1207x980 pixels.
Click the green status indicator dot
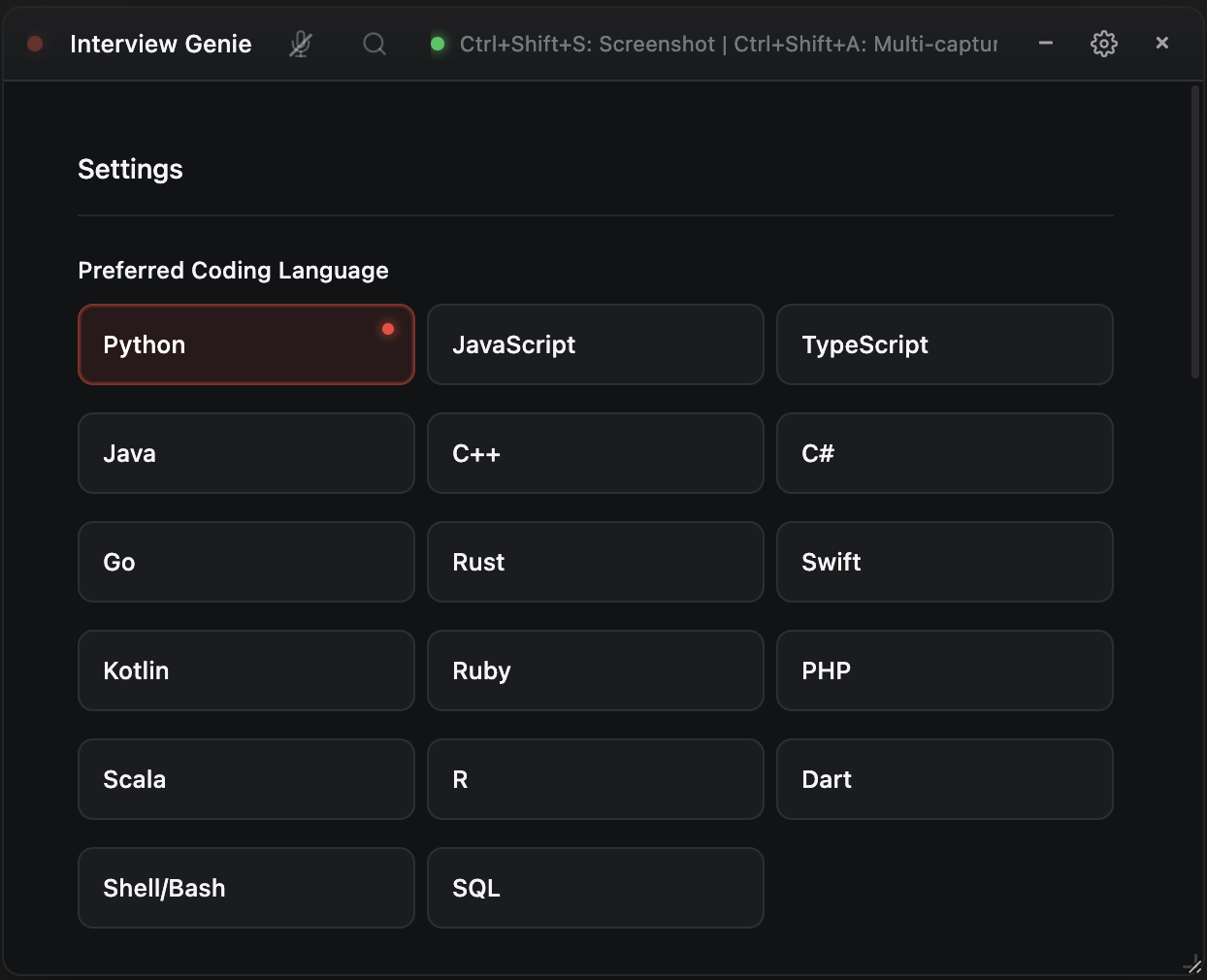pos(438,44)
